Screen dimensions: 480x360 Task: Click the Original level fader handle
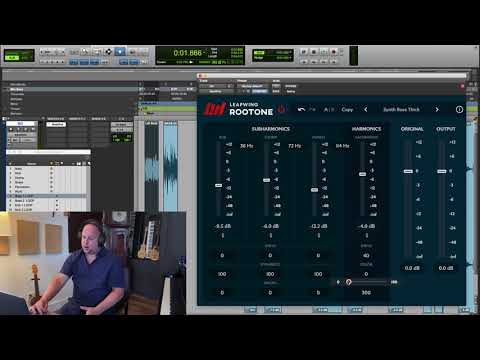click(x=408, y=171)
